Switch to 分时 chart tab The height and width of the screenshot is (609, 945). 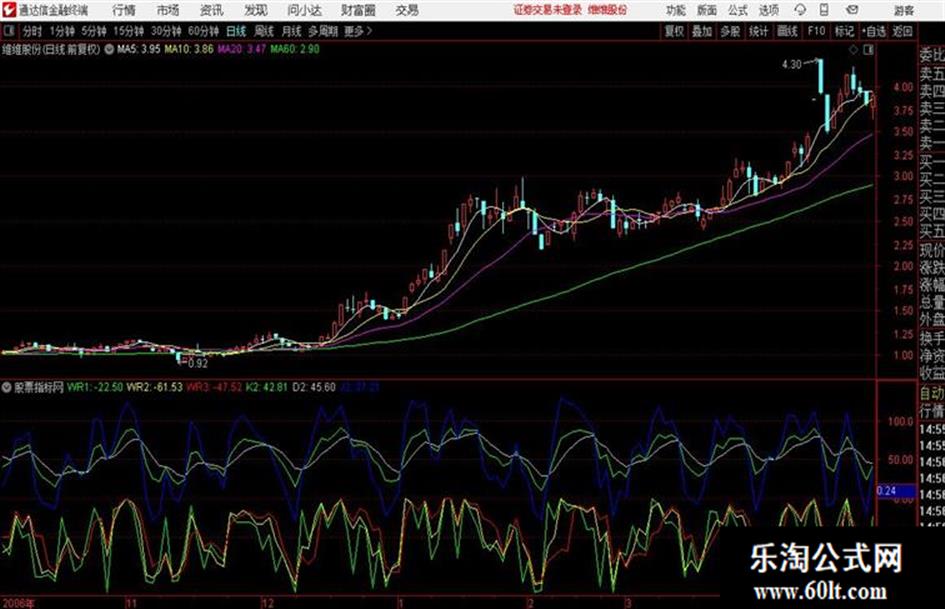point(32,31)
